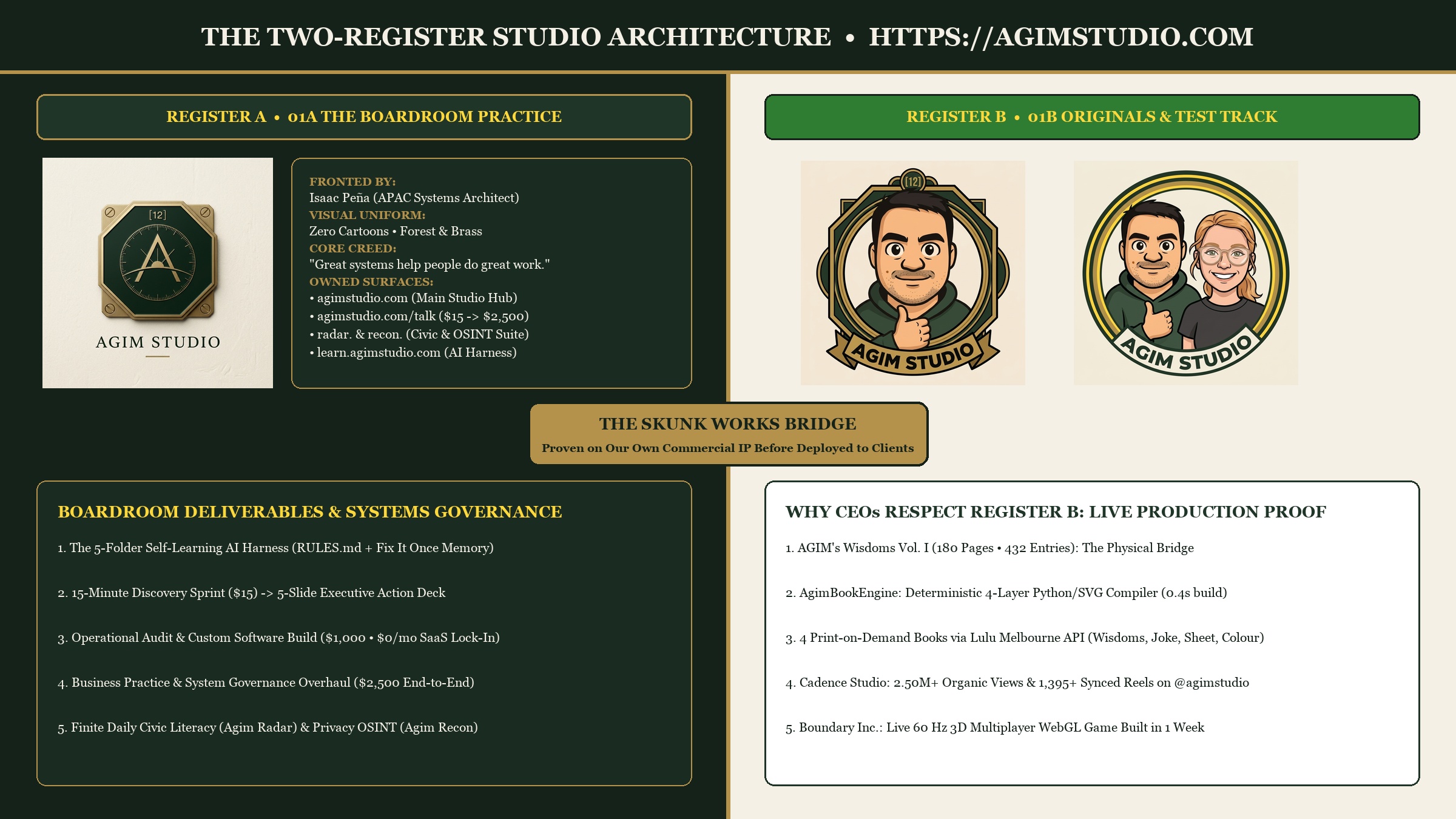The width and height of the screenshot is (1456, 819).
Task: Click the solo cartoon Agim Studio badge
Action: [913, 272]
